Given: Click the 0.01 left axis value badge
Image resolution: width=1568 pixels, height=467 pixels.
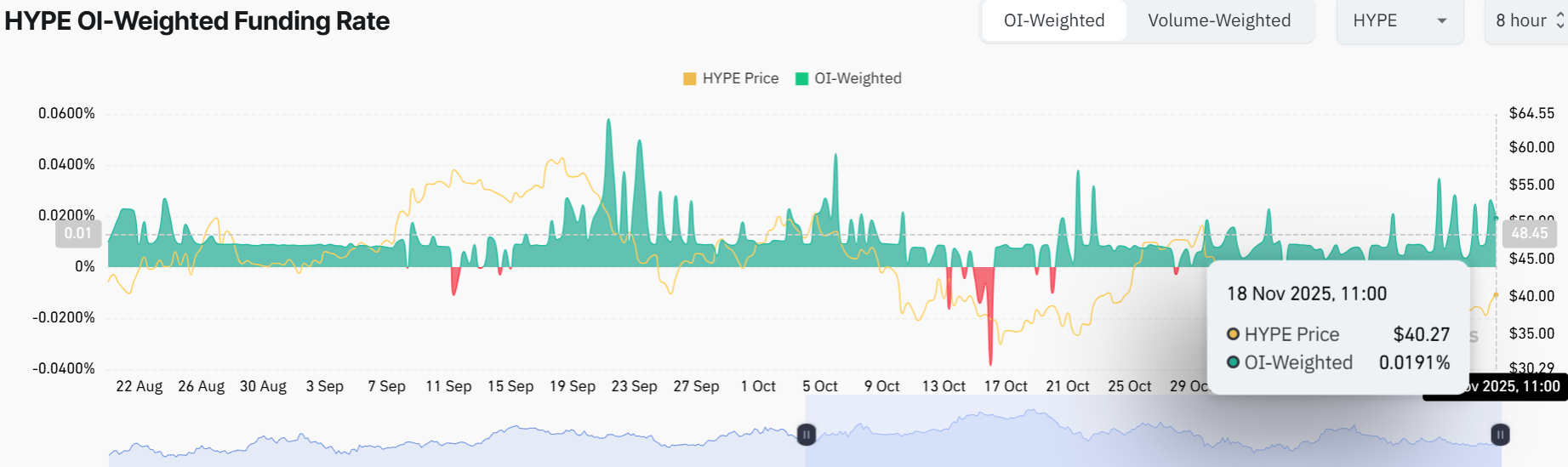Looking at the screenshot, I should 78,233.
